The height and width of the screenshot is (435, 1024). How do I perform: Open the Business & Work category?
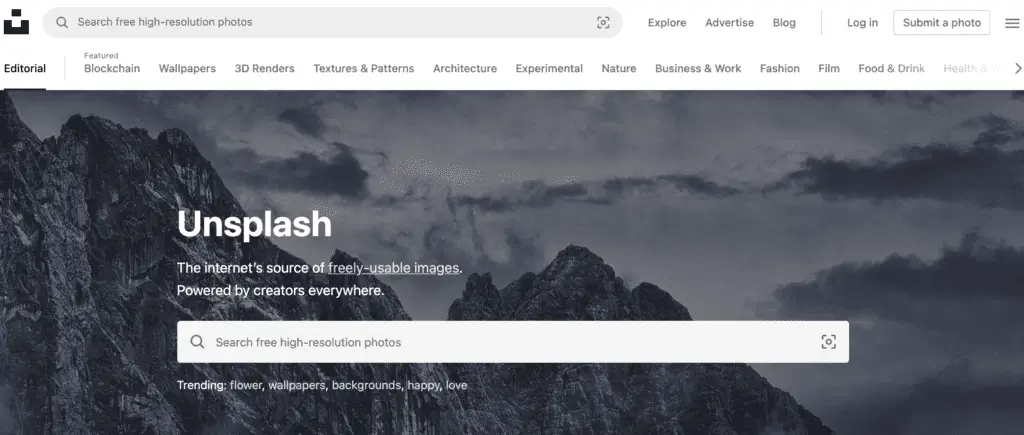[x=698, y=69]
